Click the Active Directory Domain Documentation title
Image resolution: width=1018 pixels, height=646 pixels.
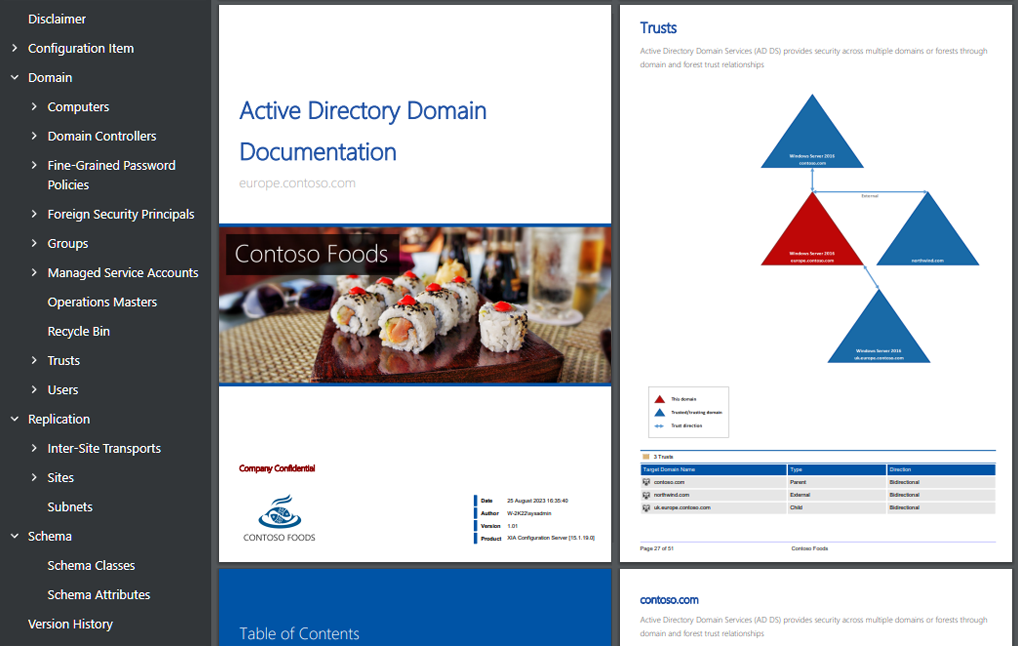(x=363, y=131)
